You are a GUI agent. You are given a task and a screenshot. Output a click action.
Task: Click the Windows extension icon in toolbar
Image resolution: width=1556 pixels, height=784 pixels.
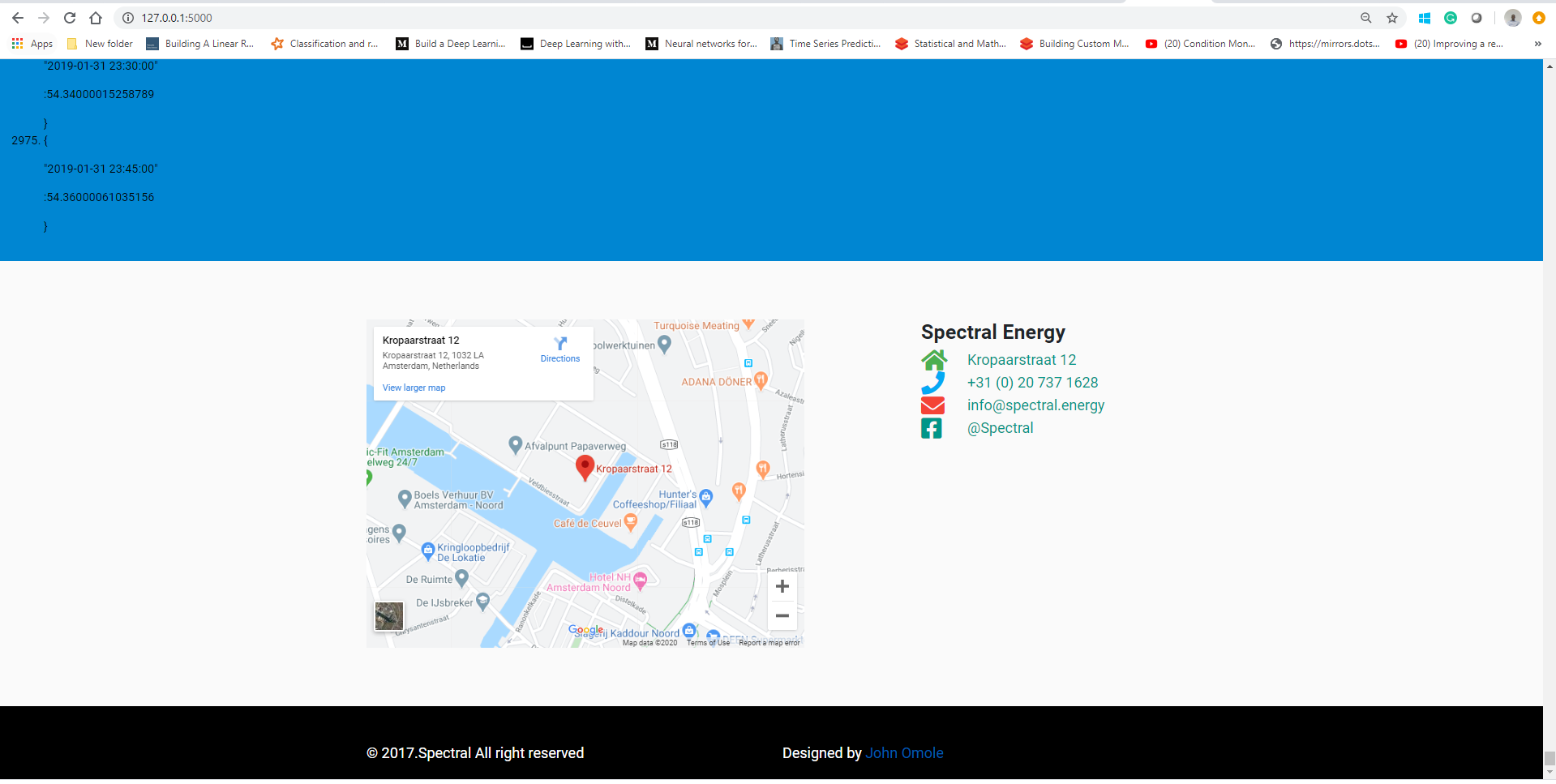[1425, 18]
